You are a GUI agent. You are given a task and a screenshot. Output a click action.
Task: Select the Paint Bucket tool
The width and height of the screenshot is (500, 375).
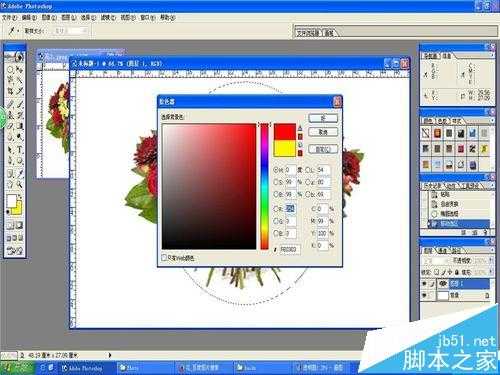(x=20, y=126)
